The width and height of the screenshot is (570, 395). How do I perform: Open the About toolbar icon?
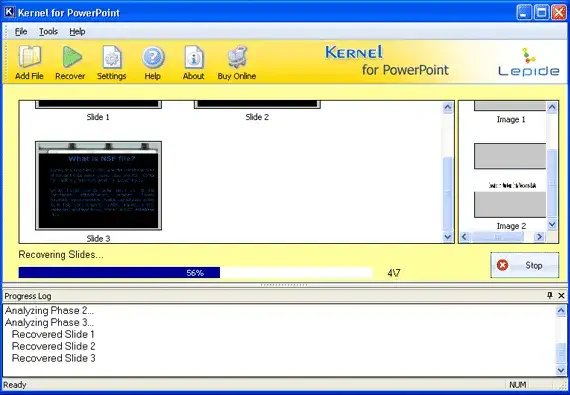coord(193,62)
